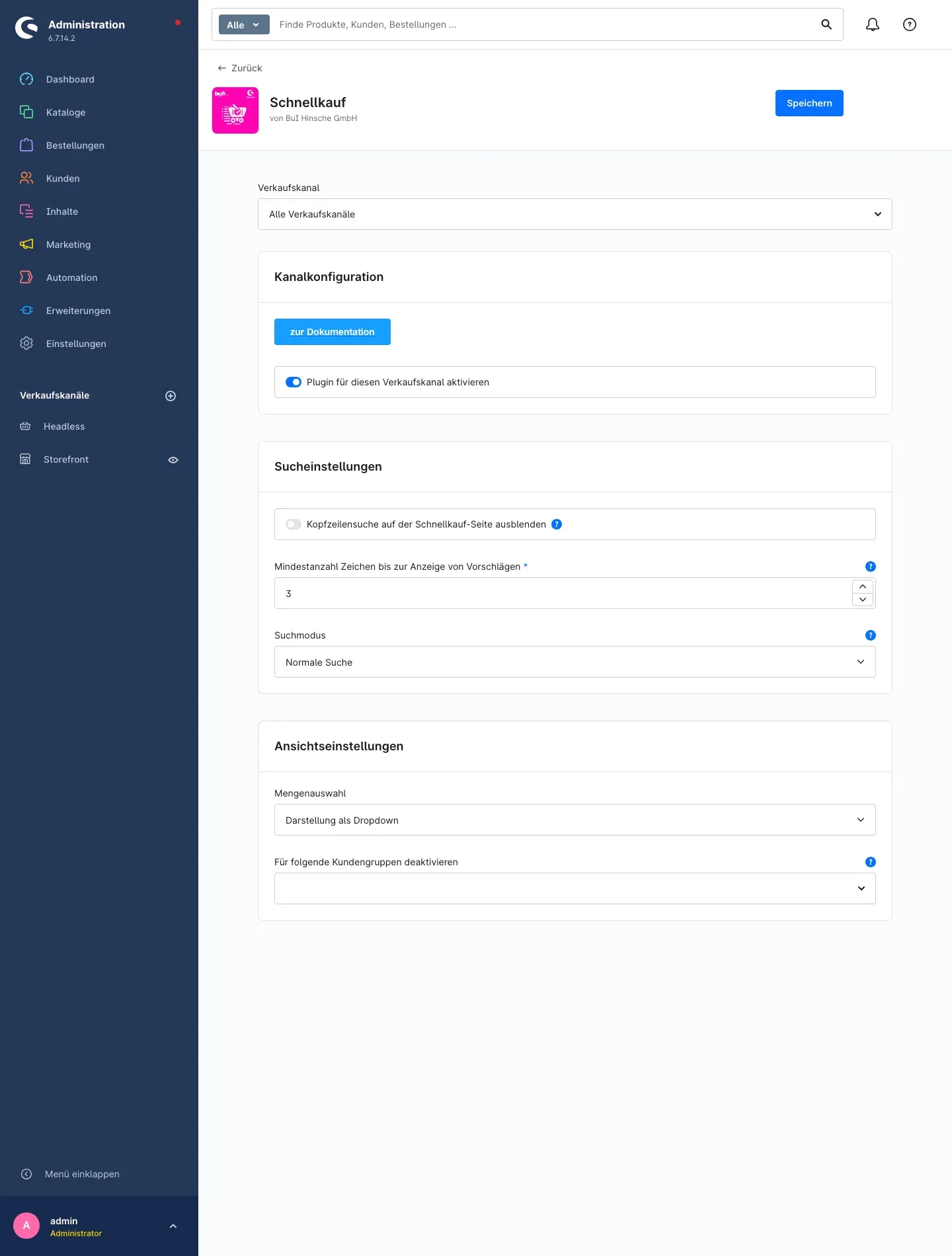Screen dimensions: 952x1256
Task: Expand the admin user menu chevron
Action: pyautogui.click(x=173, y=1226)
